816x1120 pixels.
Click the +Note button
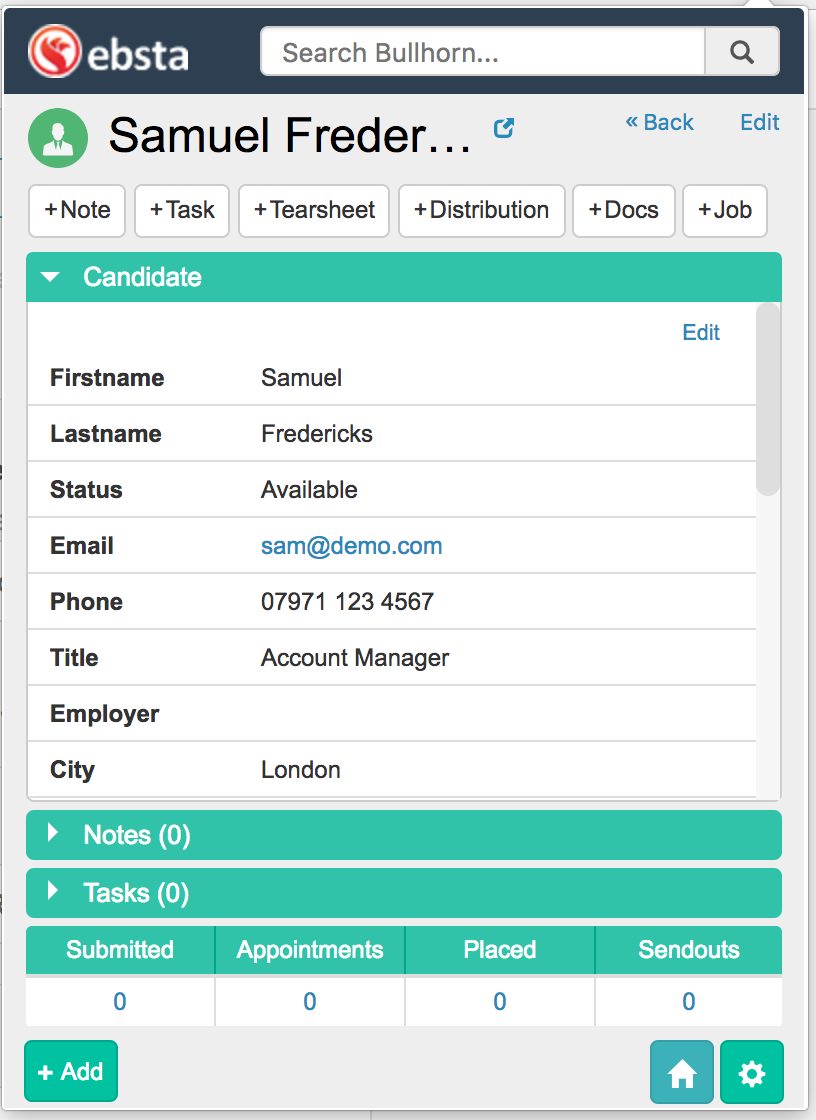77,211
